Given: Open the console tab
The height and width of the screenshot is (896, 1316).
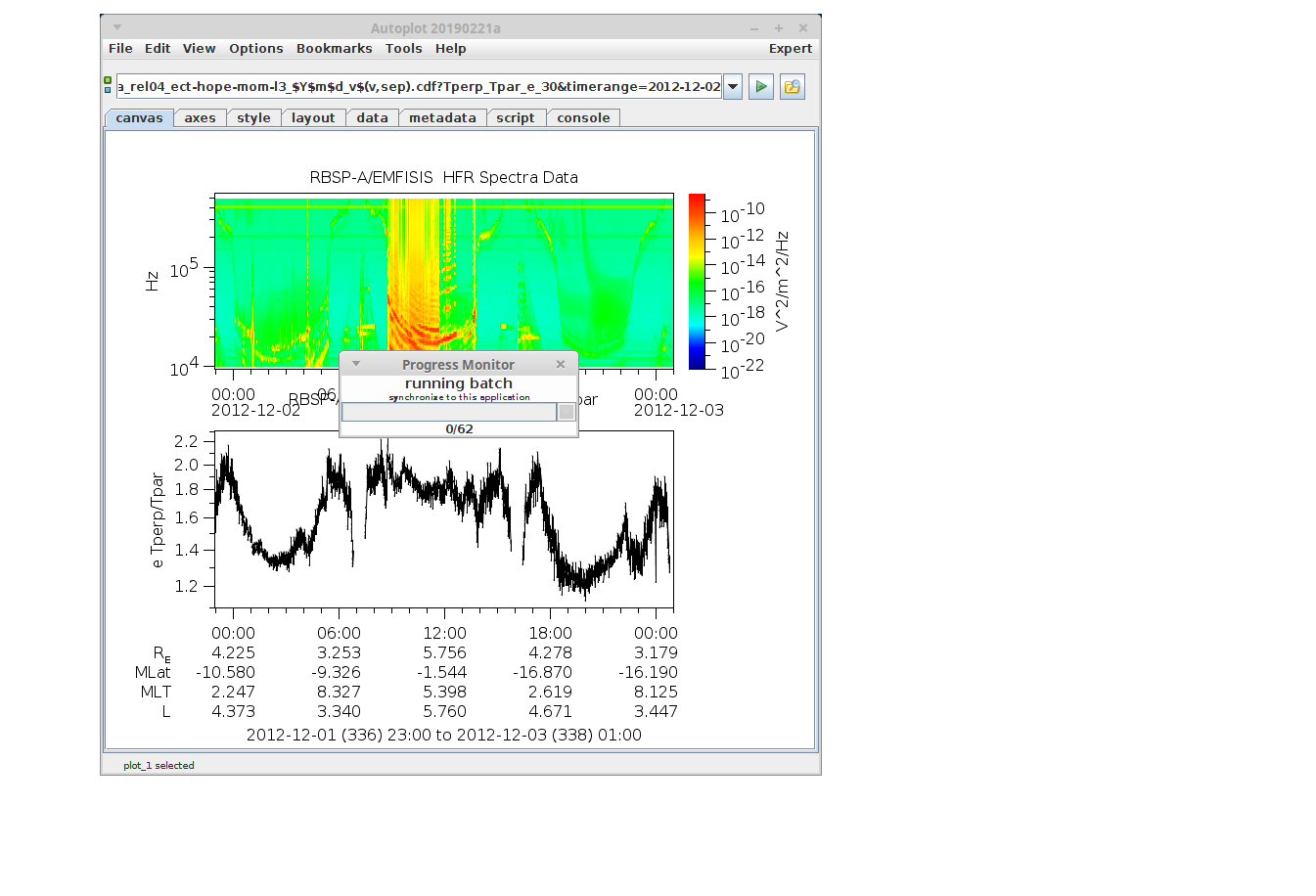Looking at the screenshot, I should point(583,118).
